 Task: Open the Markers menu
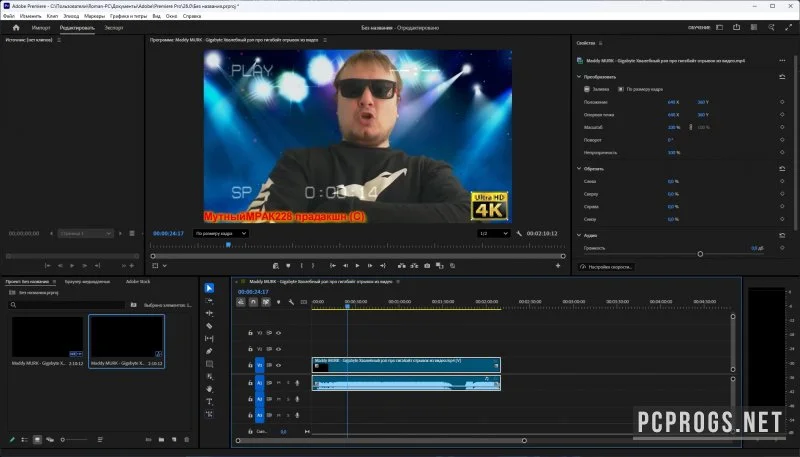94,16
